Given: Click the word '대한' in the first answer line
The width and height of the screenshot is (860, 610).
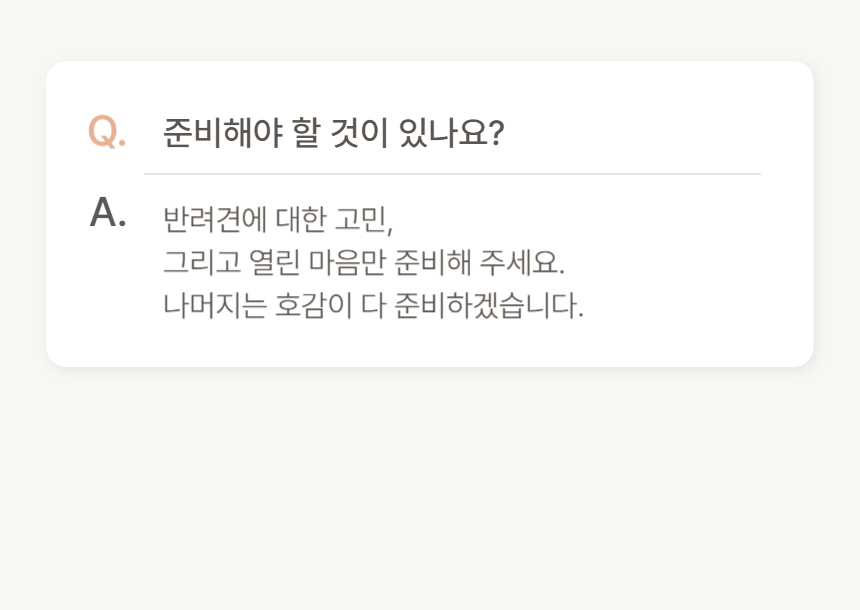Looking at the screenshot, I should (x=297, y=217).
